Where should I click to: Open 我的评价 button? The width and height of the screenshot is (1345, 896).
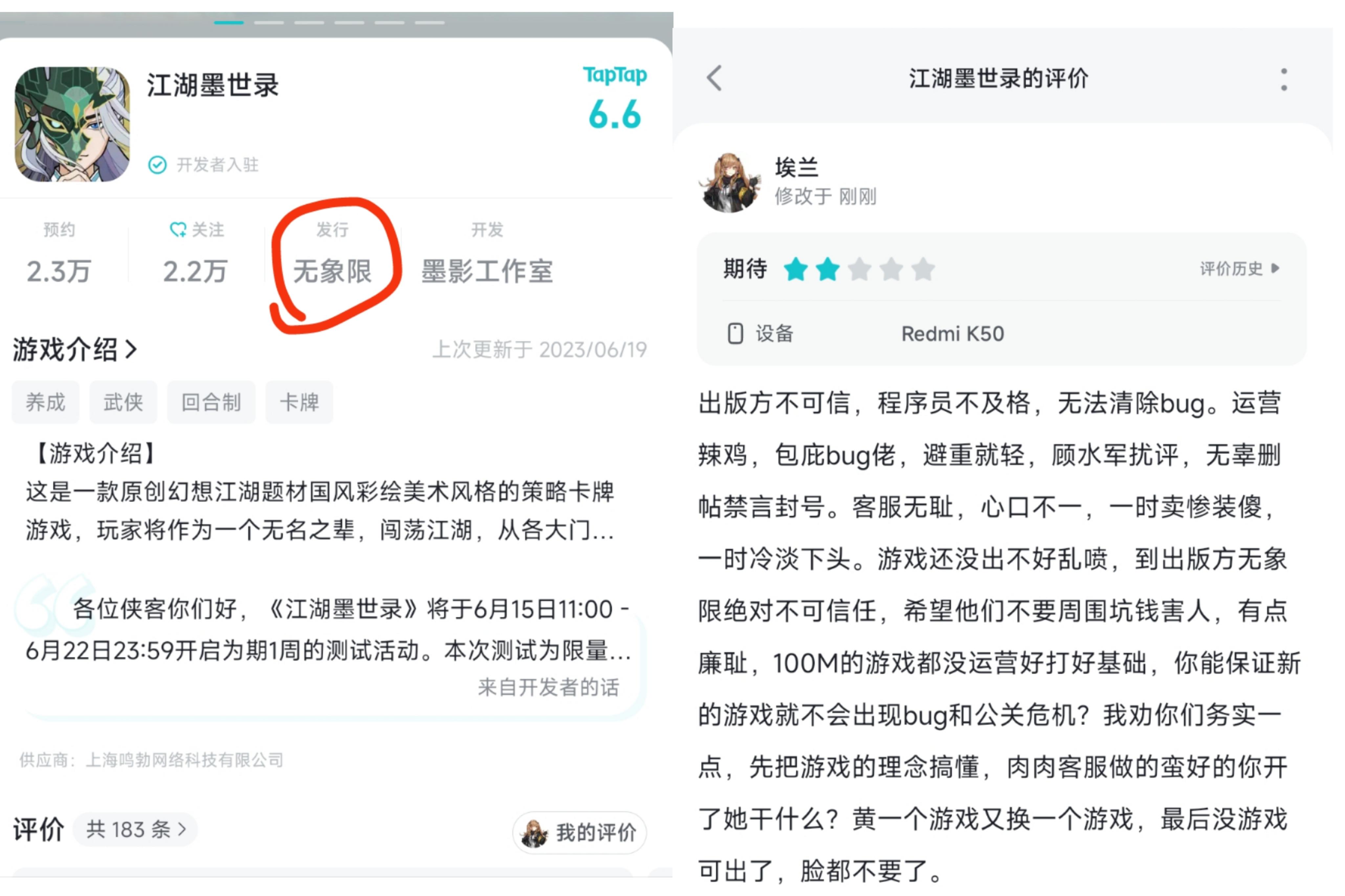pos(579,833)
